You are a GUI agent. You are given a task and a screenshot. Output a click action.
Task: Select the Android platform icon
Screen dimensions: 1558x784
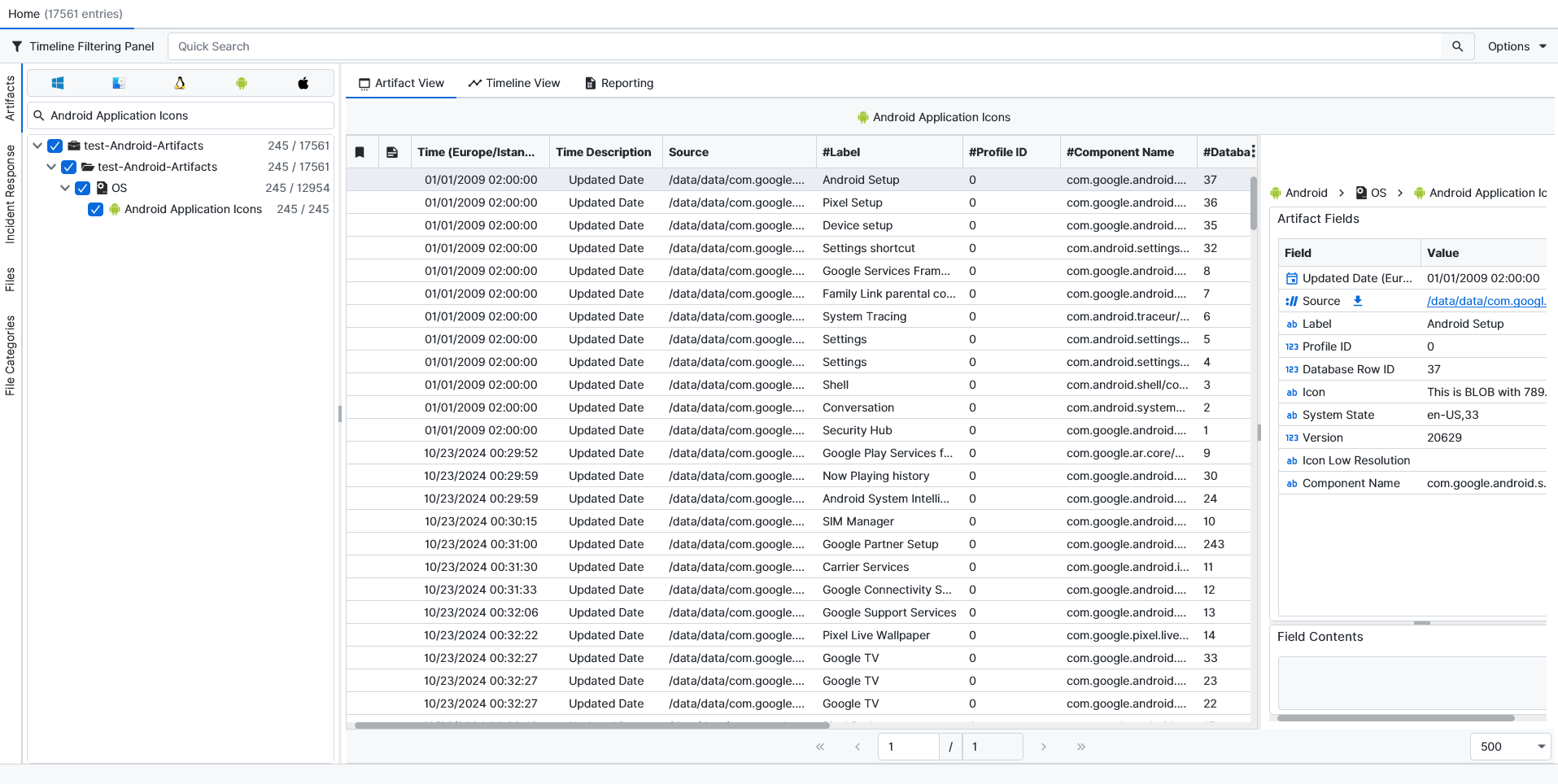[x=242, y=83]
